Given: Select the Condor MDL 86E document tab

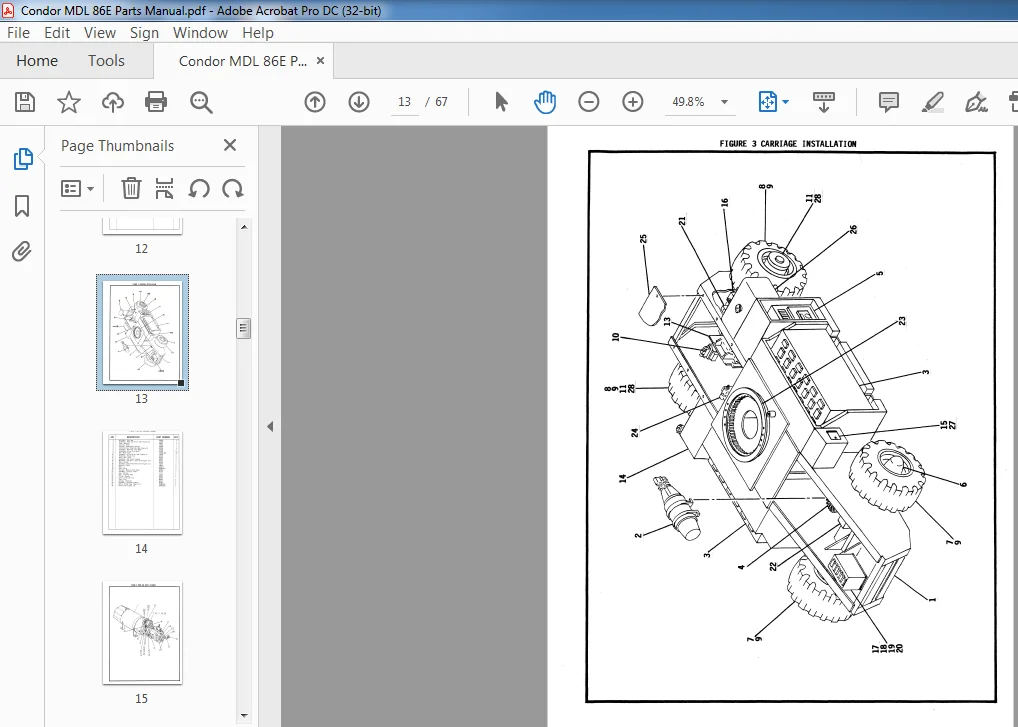Looking at the screenshot, I should coord(243,61).
